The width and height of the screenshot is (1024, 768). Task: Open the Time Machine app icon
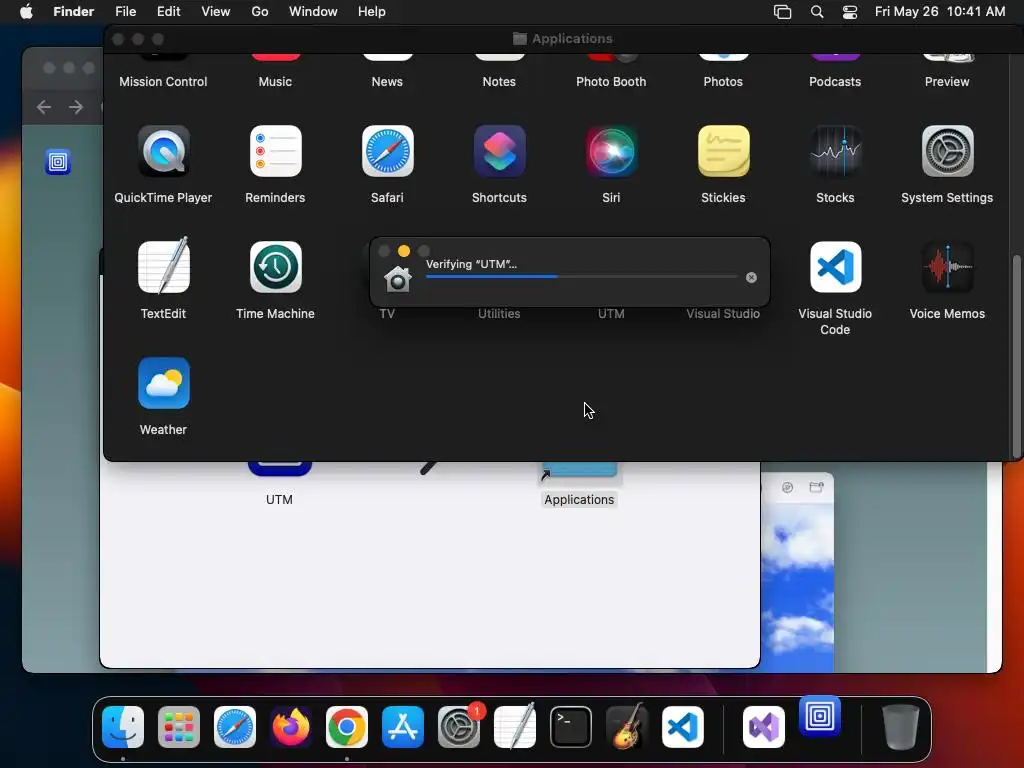tap(276, 267)
